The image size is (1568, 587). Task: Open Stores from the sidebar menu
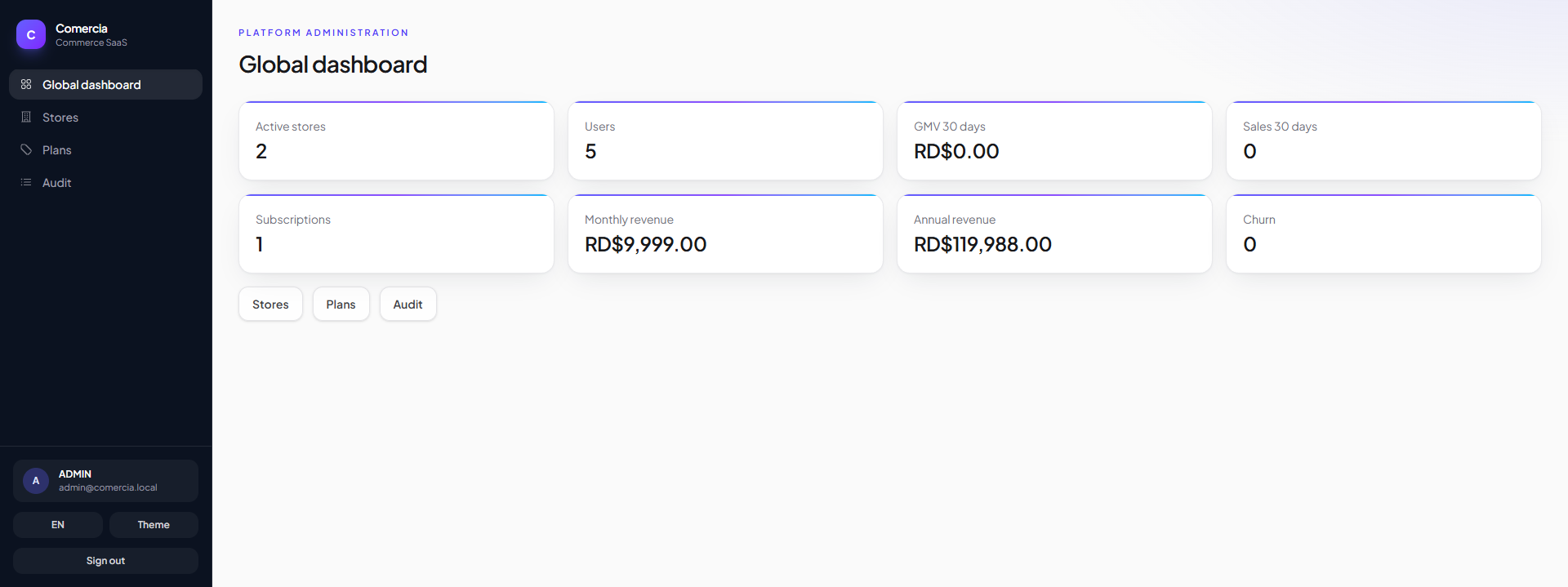tap(105, 118)
